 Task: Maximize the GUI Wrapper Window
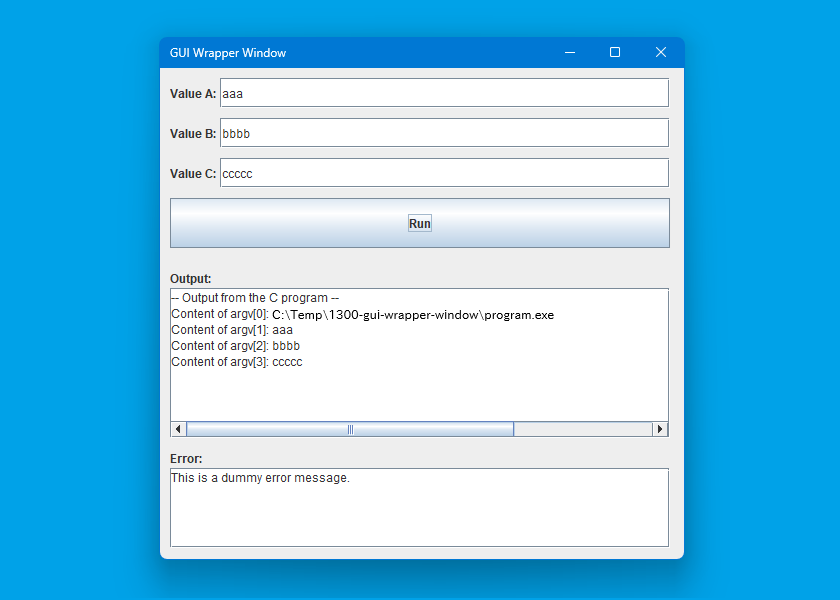click(x=615, y=53)
